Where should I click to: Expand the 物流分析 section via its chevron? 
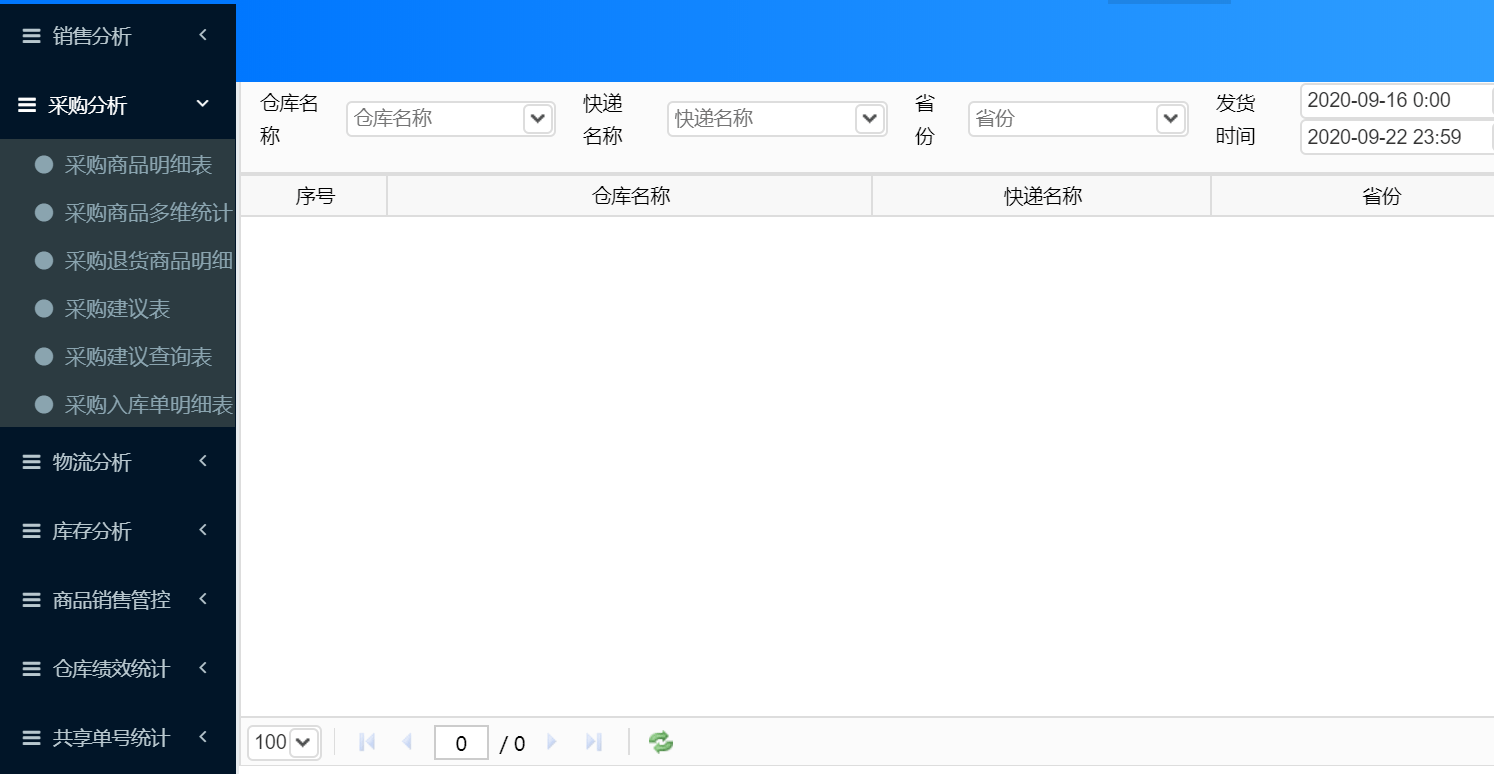(x=201, y=462)
